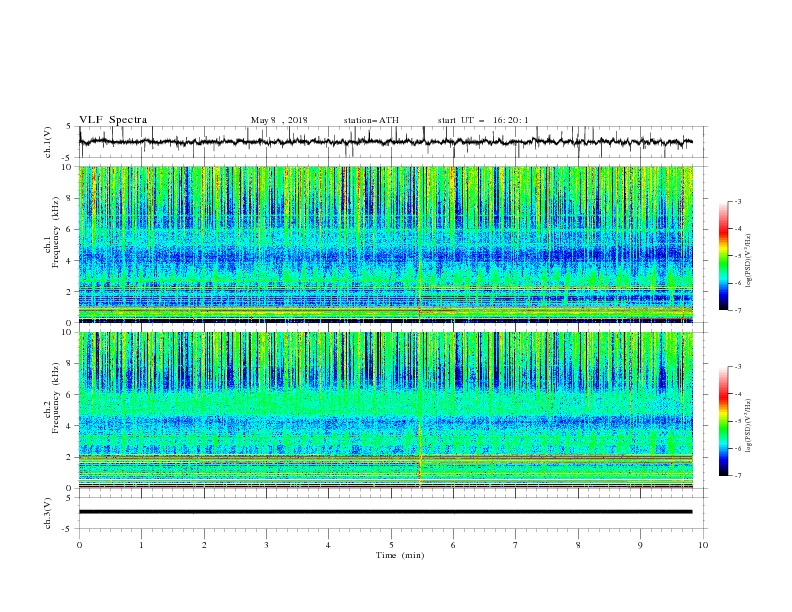Click the log(PSD) label beside ch.1 colorbar

[x=749, y=261]
